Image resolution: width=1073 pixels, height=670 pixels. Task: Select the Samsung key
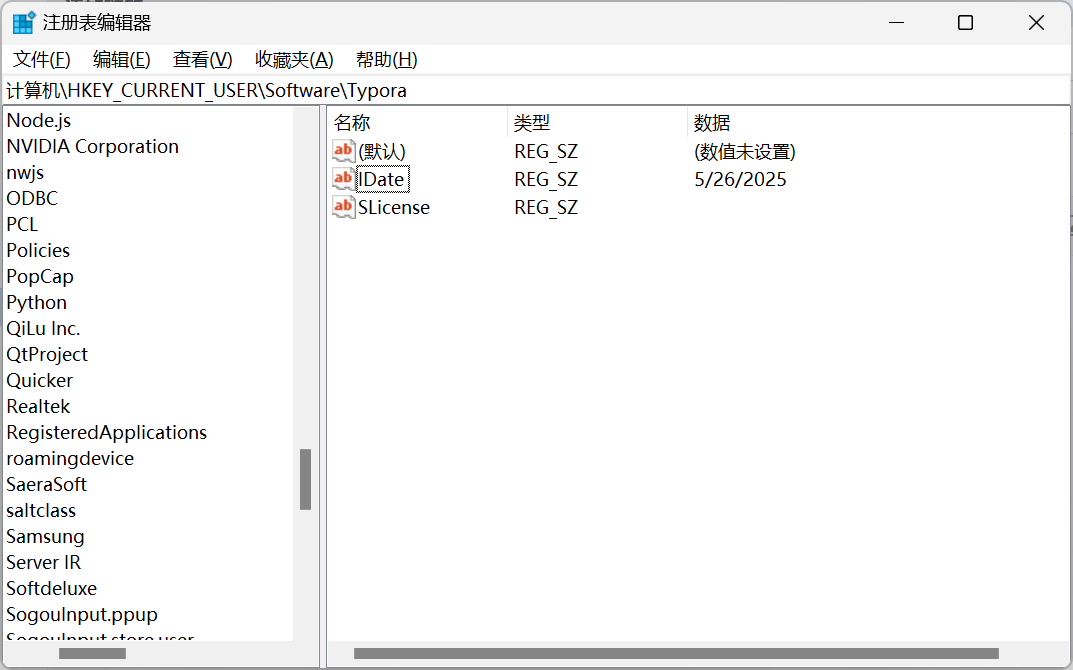click(45, 537)
